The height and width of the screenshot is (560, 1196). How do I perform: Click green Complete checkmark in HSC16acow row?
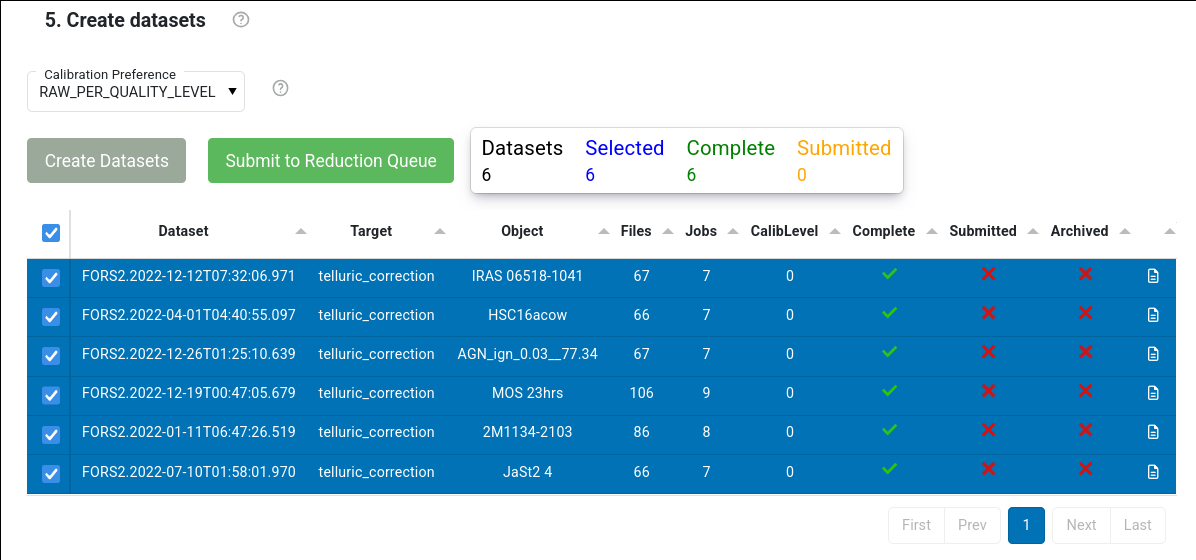click(889, 313)
